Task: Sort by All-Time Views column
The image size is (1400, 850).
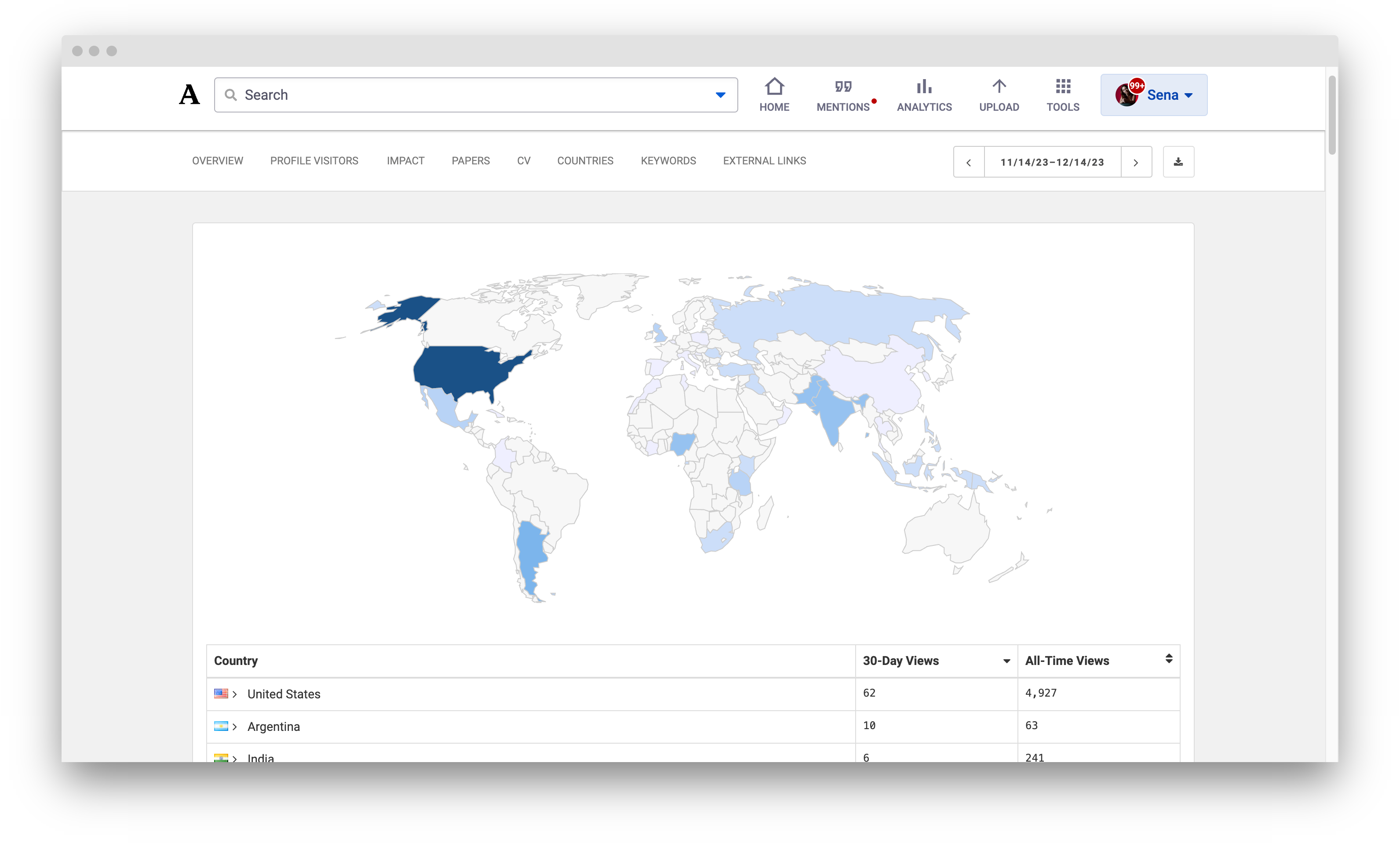Action: pyautogui.click(x=1098, y=660)
